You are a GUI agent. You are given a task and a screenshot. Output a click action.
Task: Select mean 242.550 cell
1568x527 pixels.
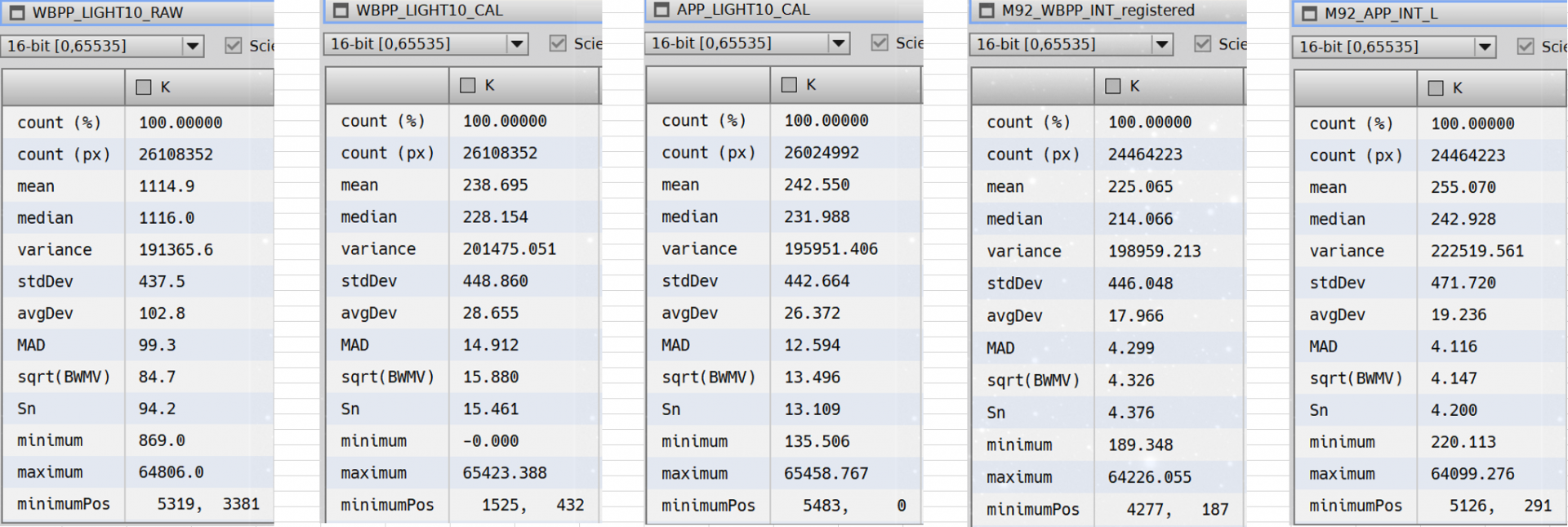(x=817, y=185)
